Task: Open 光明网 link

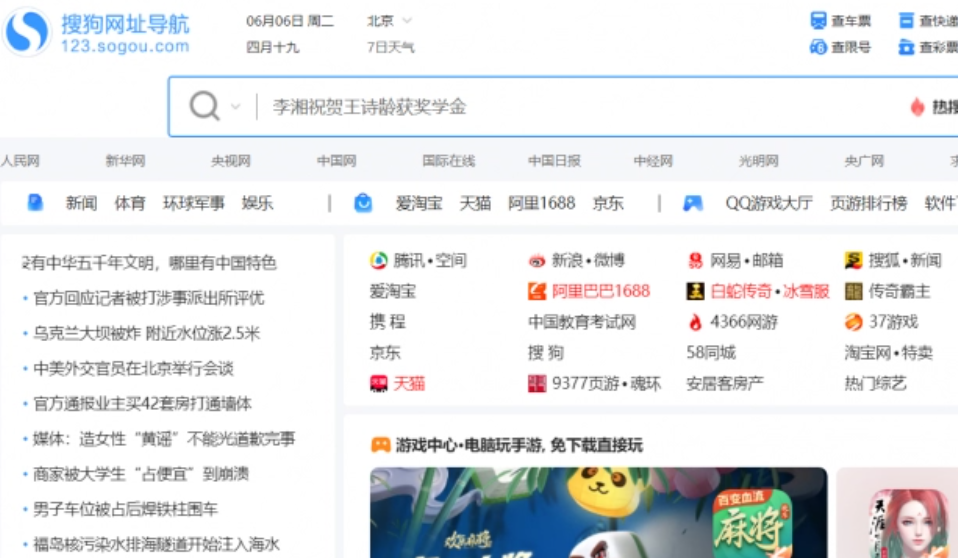Action: [x=759, y=161]
